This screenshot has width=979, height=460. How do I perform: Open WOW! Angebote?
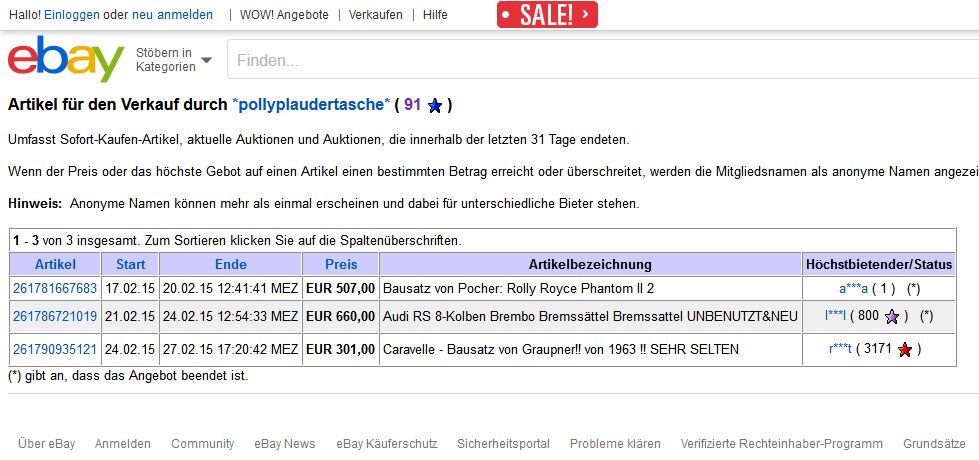[284, 15]
